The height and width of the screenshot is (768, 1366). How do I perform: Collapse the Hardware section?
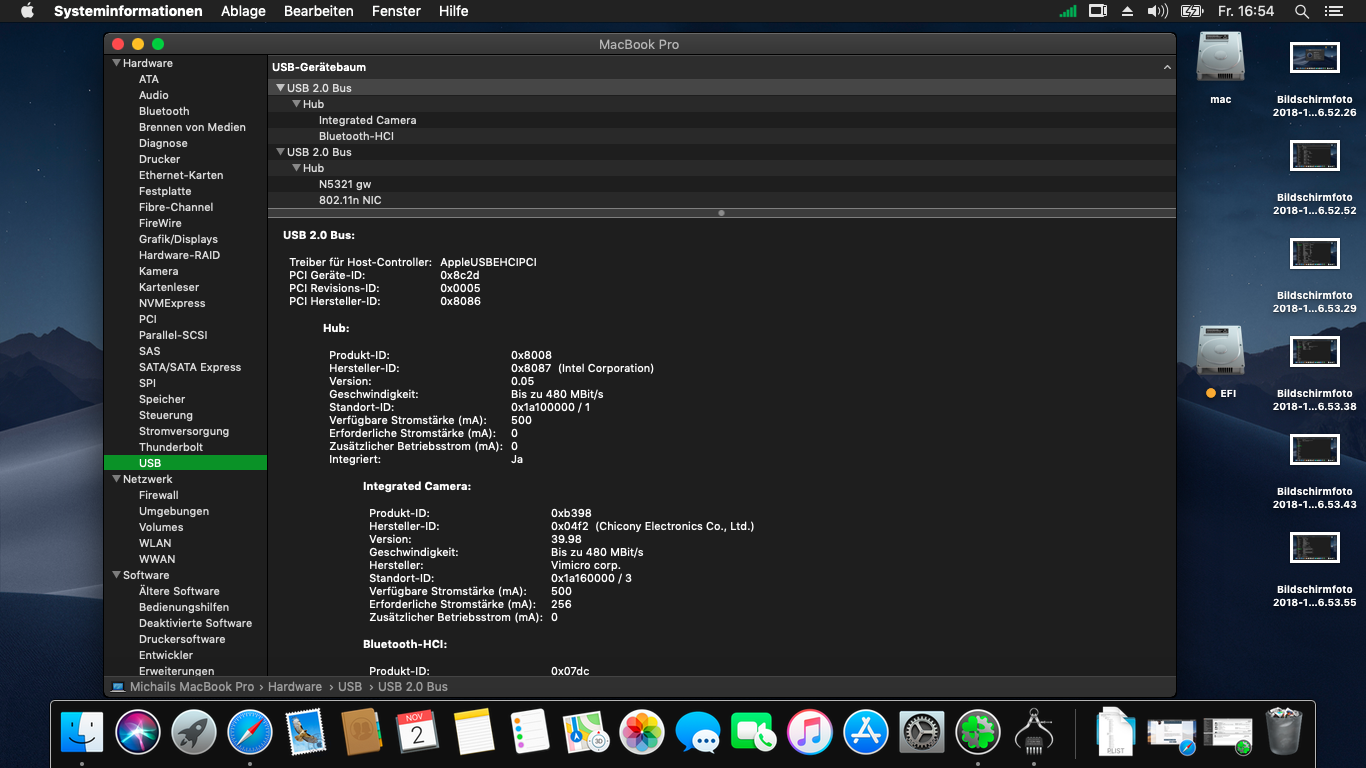(116, 63)
